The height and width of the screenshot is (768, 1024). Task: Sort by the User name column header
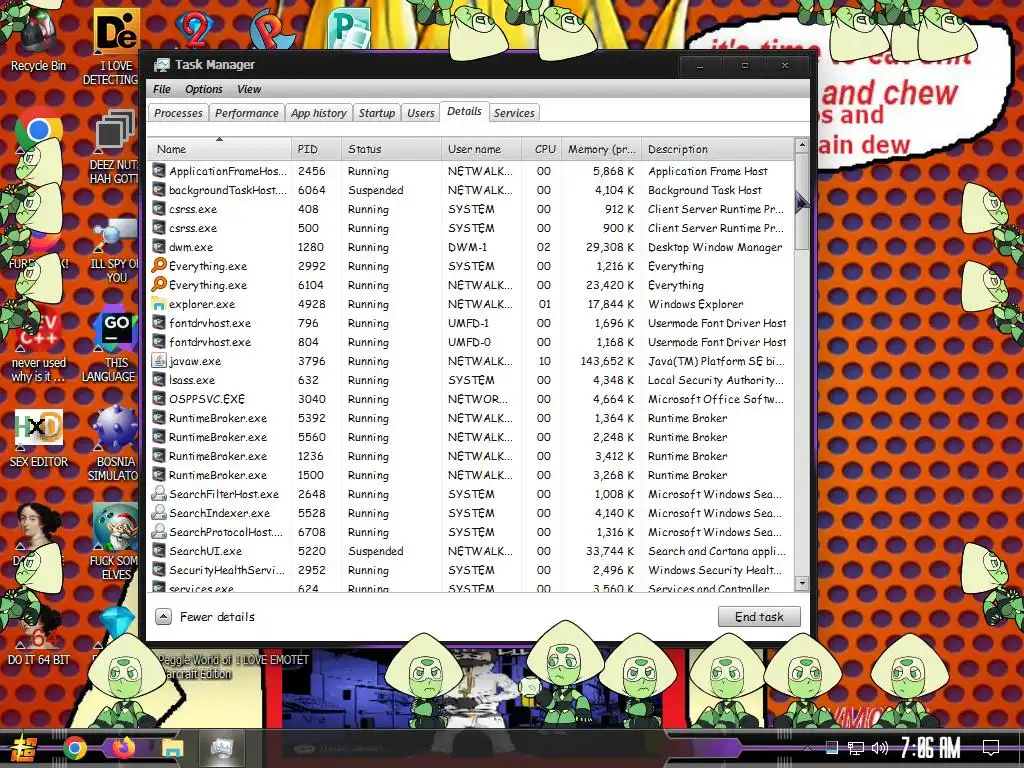pyautogui.click(x=481, y=149)
